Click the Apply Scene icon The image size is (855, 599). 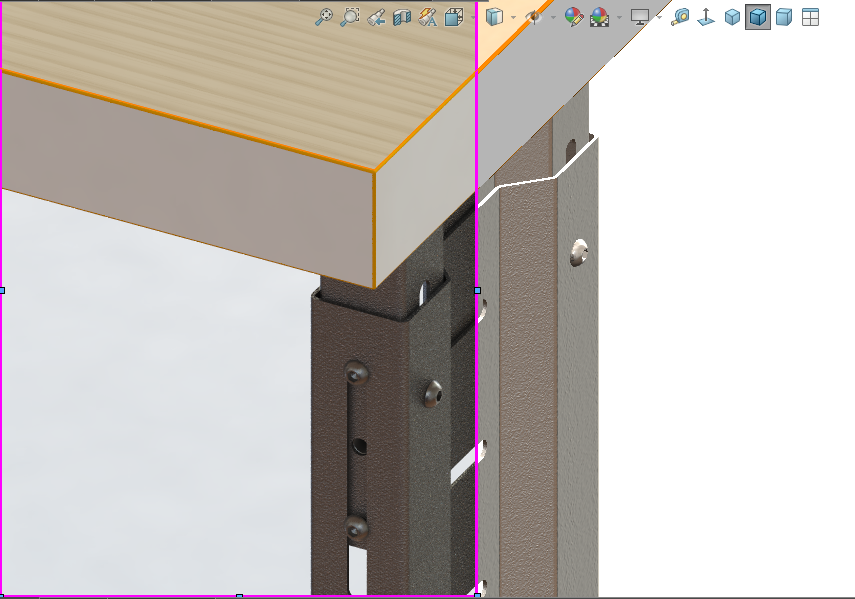coord(599,17)
